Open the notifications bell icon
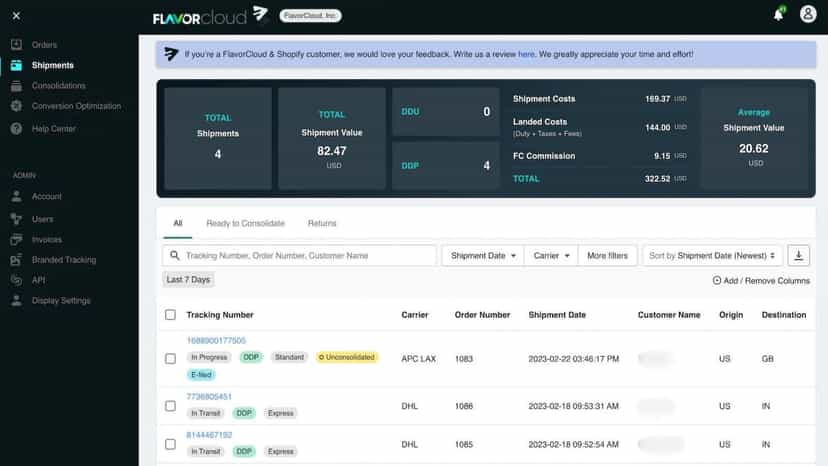 (x=778, y=14)
